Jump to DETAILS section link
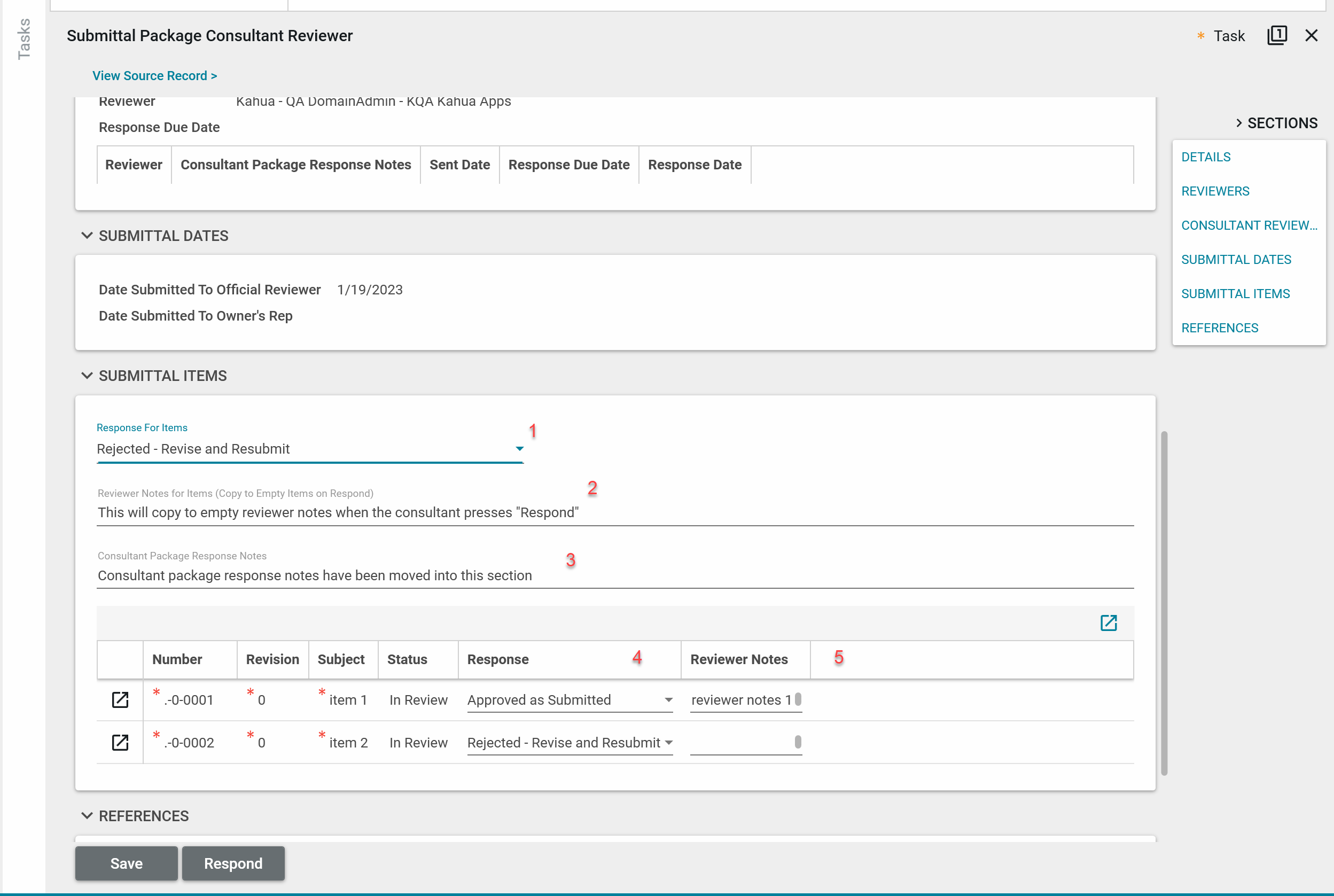This screenshot has width=1334, height=896. pyautogui.click(x=1205, y=157)
